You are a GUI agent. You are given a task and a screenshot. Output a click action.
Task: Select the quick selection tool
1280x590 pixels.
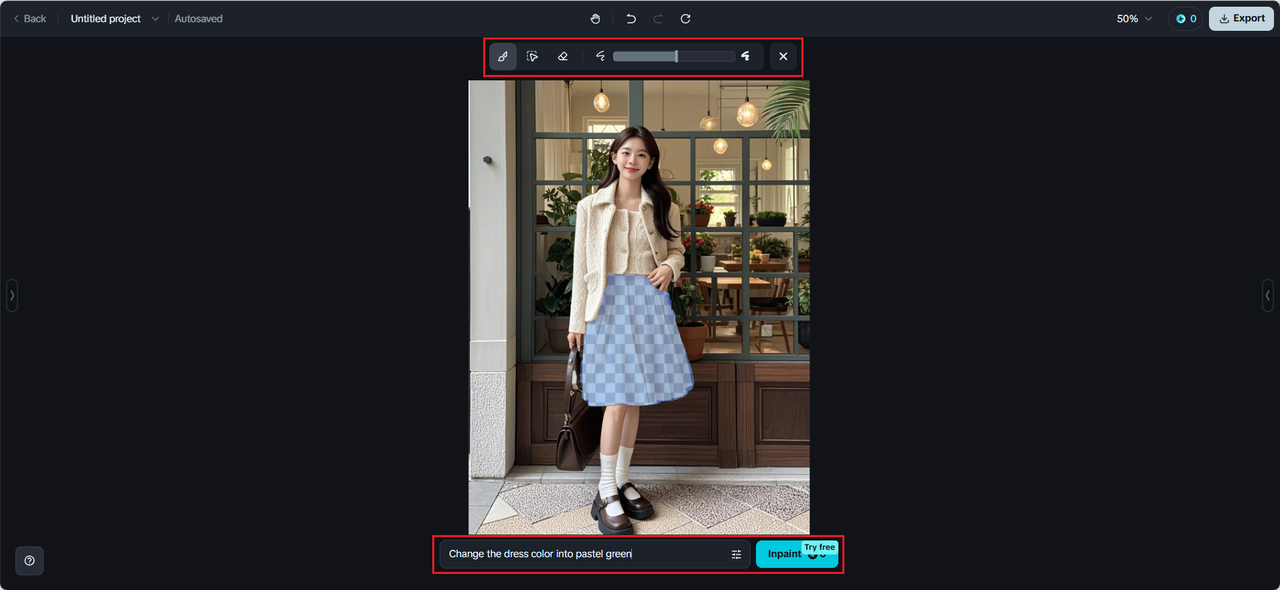[x=533, y=57]
